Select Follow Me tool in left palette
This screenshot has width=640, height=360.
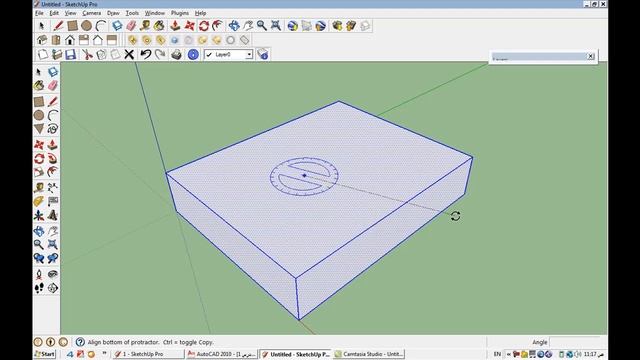point(53,159)
